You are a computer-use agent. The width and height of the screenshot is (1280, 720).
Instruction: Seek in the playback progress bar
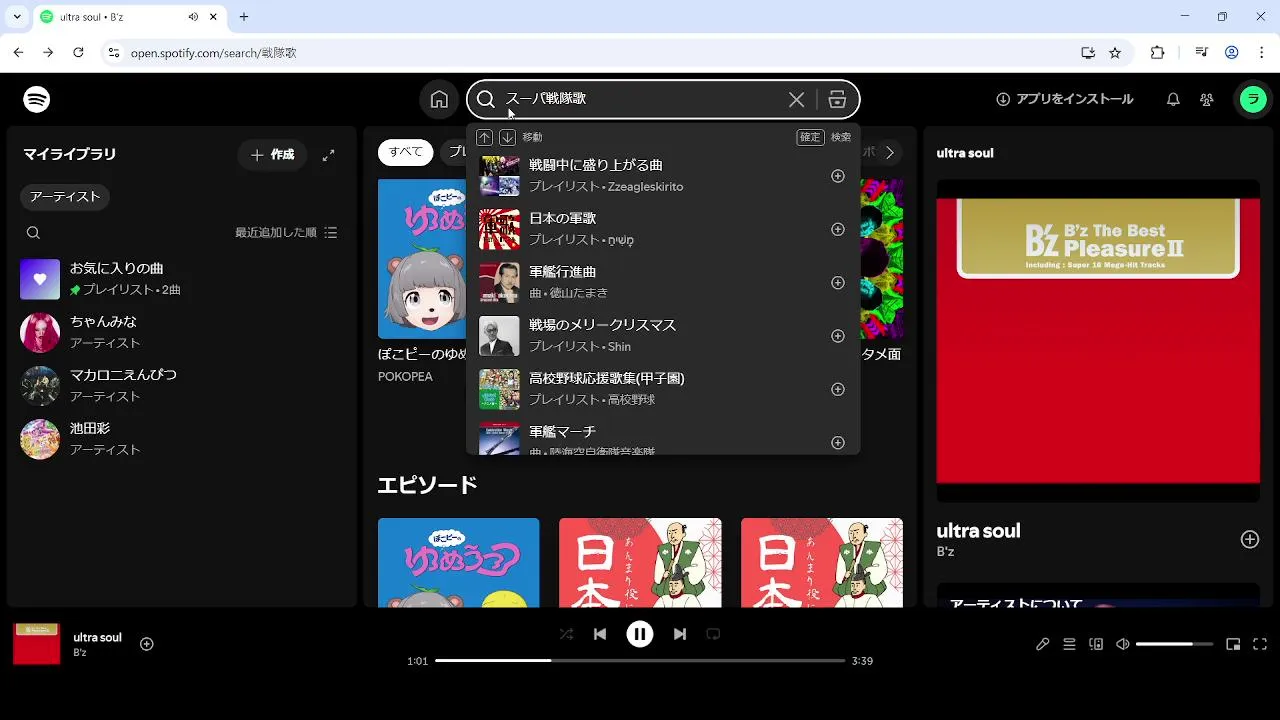640,661
